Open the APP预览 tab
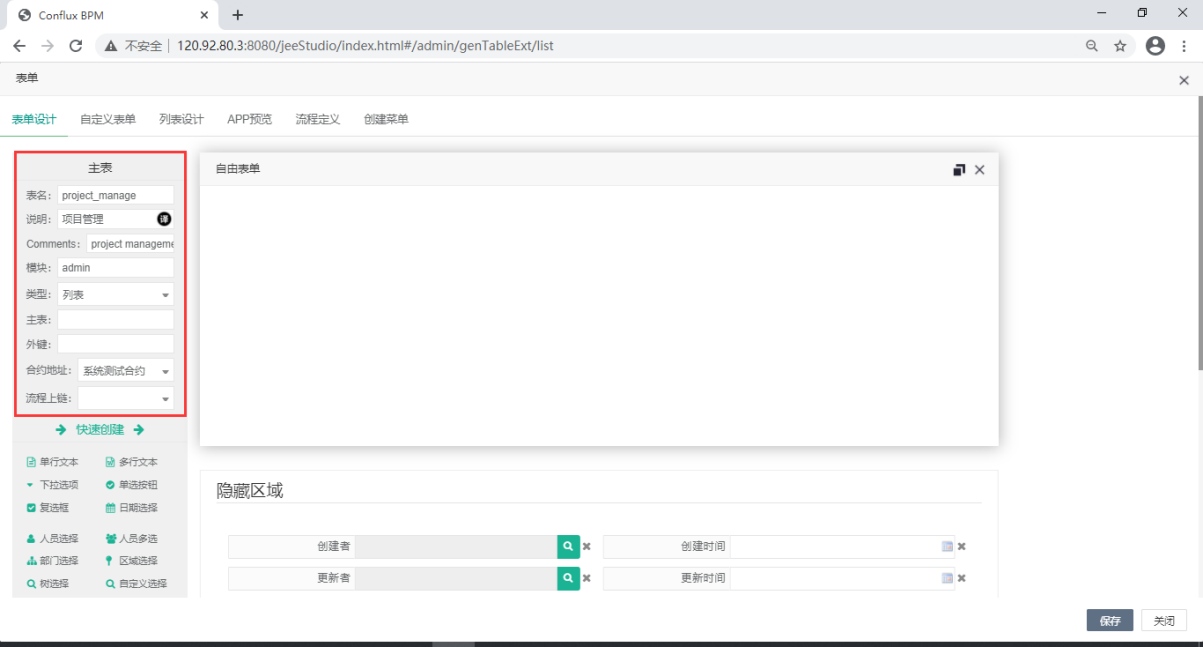 tap(249, 119)
